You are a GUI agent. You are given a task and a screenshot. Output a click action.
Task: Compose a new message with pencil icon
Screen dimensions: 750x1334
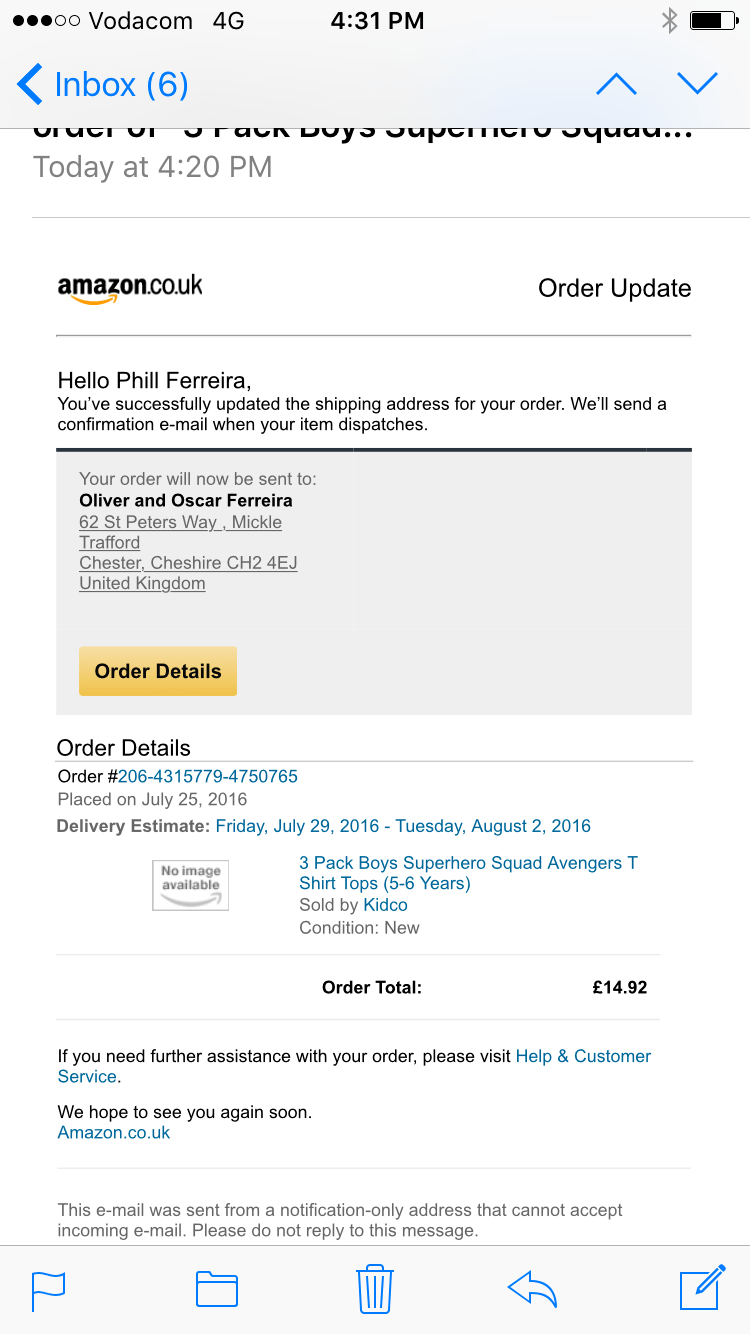(702, 1287)
